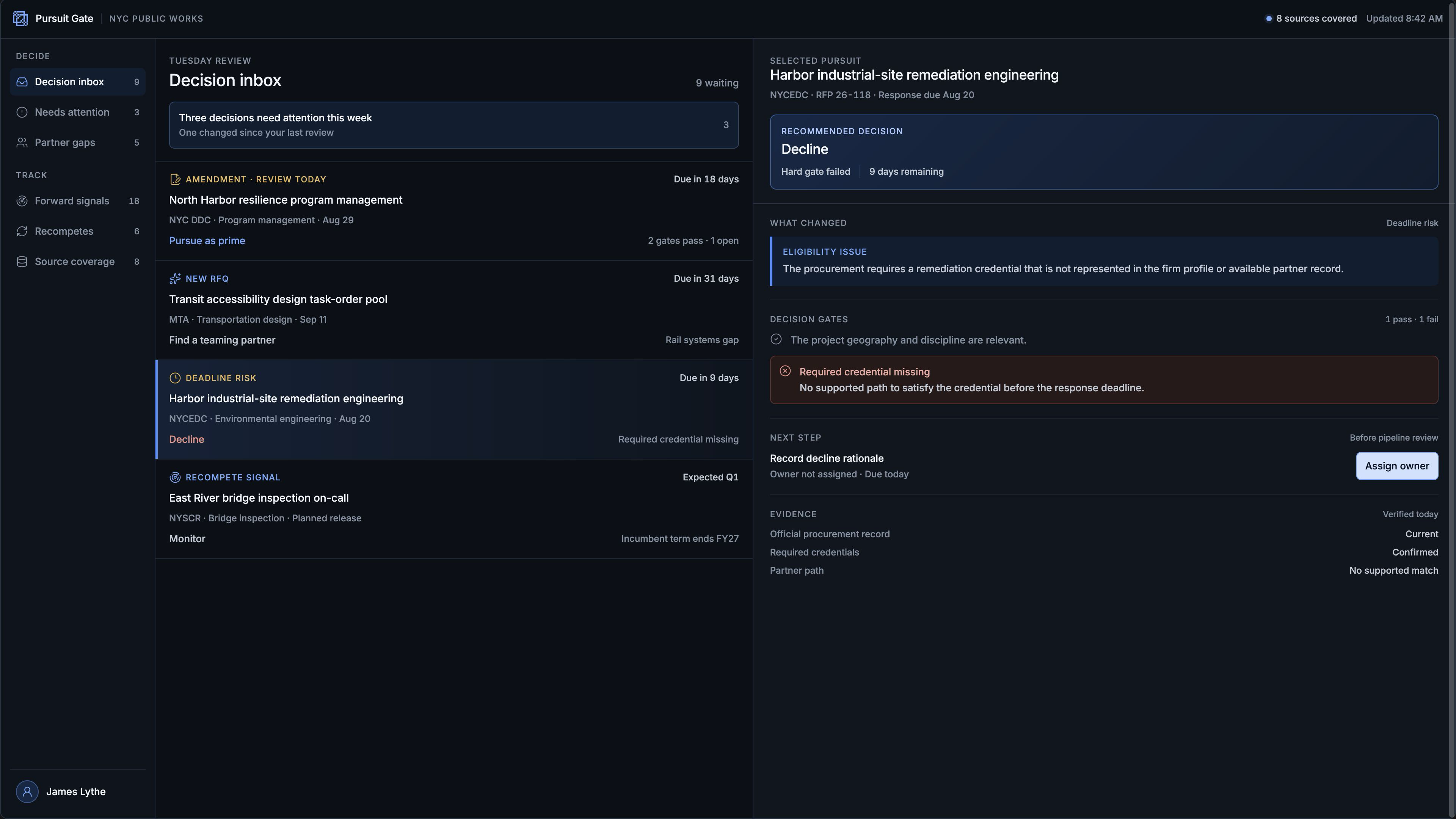Open East River bridge inspection on-call item
The height and width of the screenshot is (819, 1456).
coord(454,509)
